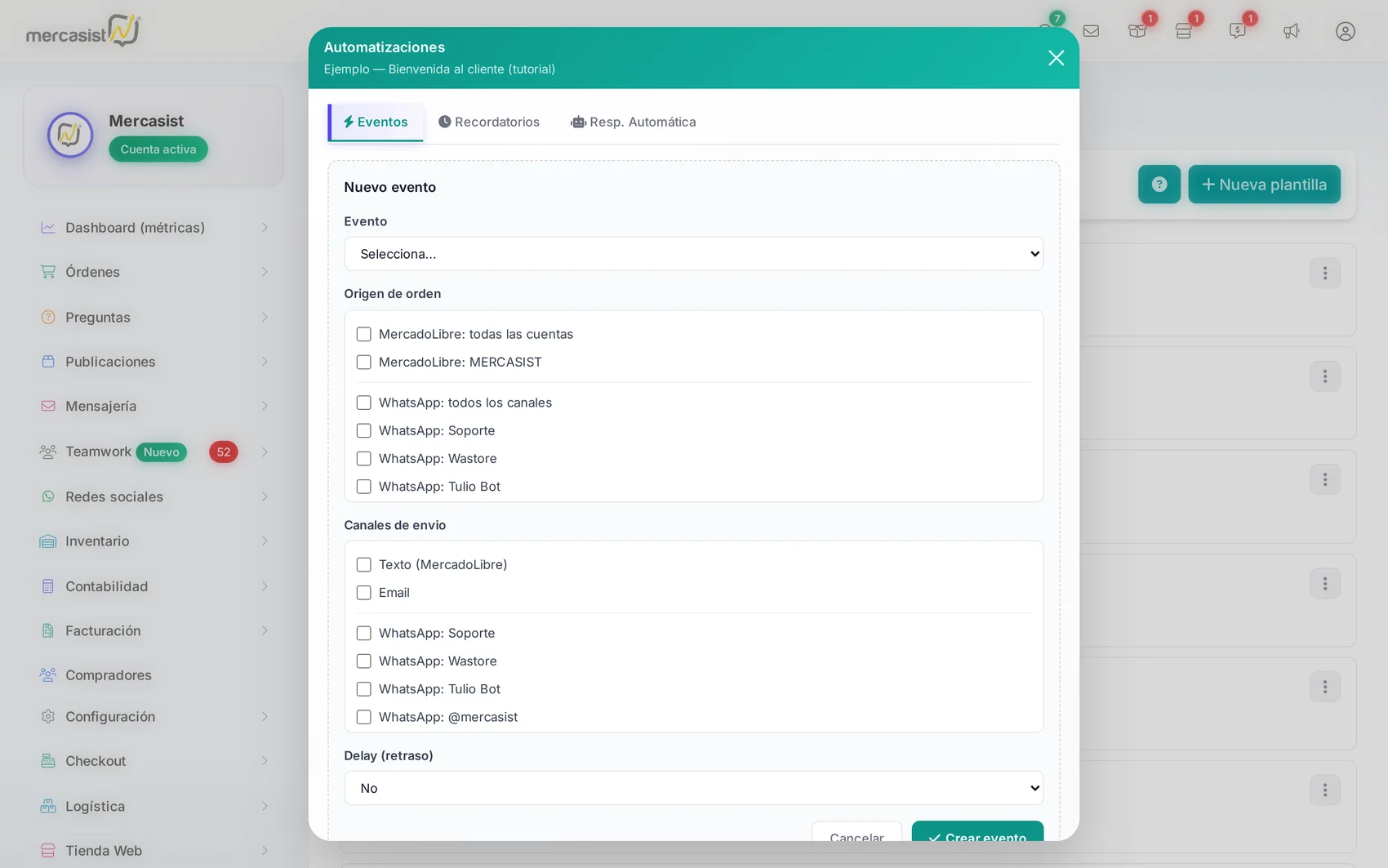
Task: Expand the Preguntas menu chevron
Action: pos(265,317)
